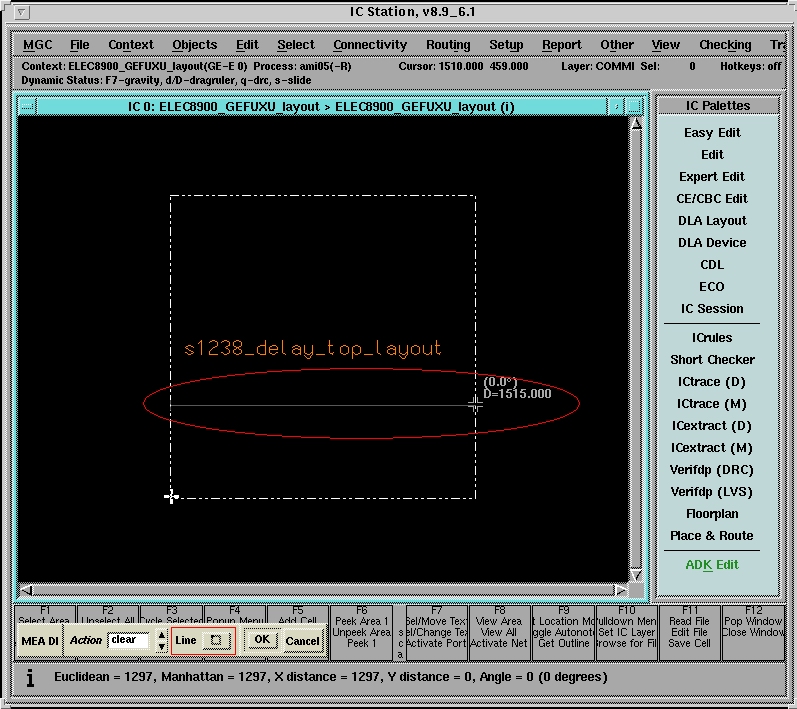
Task: Select ADK Edit palette entry
Action: 712,565
